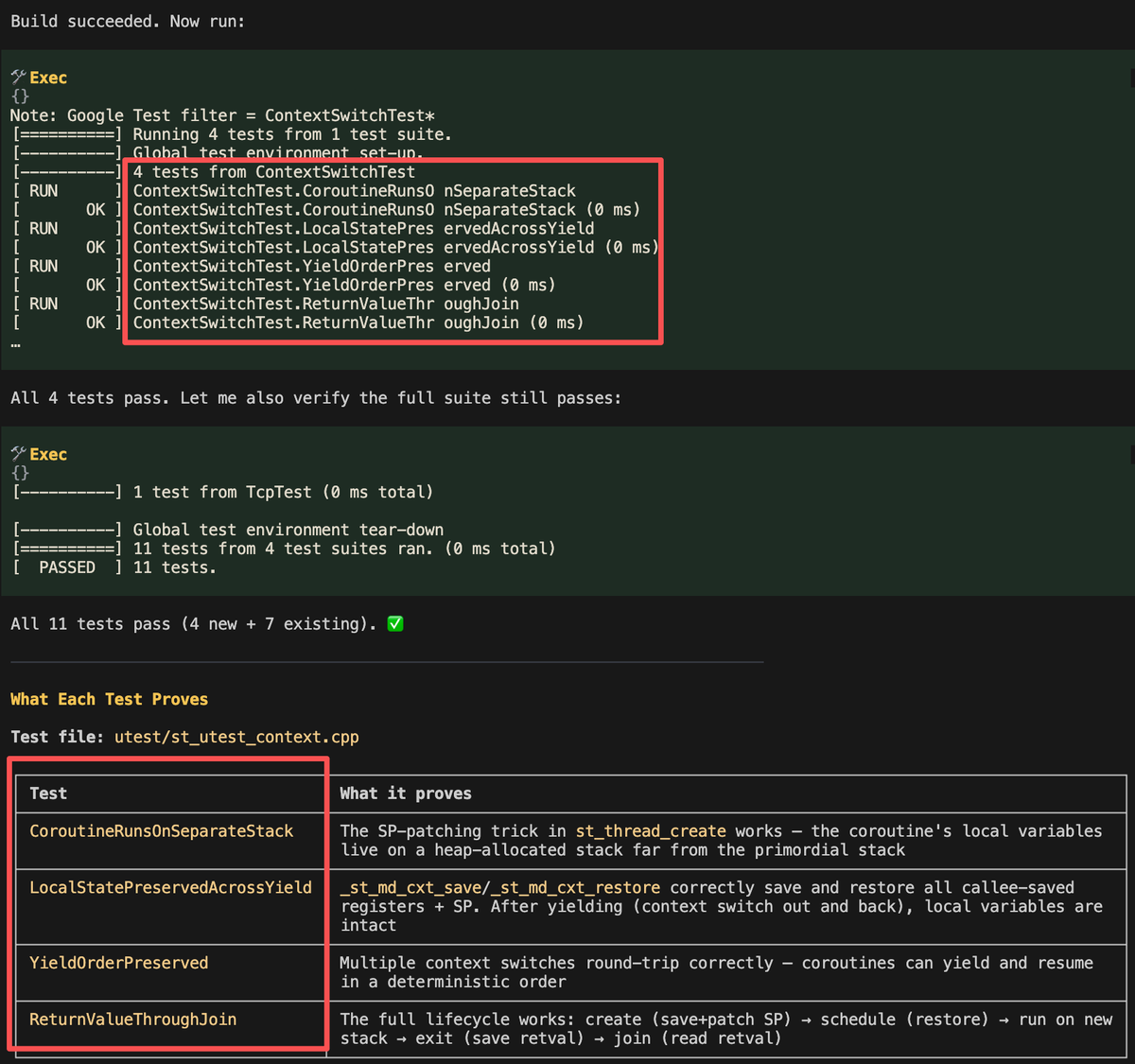This screenshot has width=1135, height=1064.
Task: Click the 'live on a heap-allocated stack' description text
Action: (623, 850)
